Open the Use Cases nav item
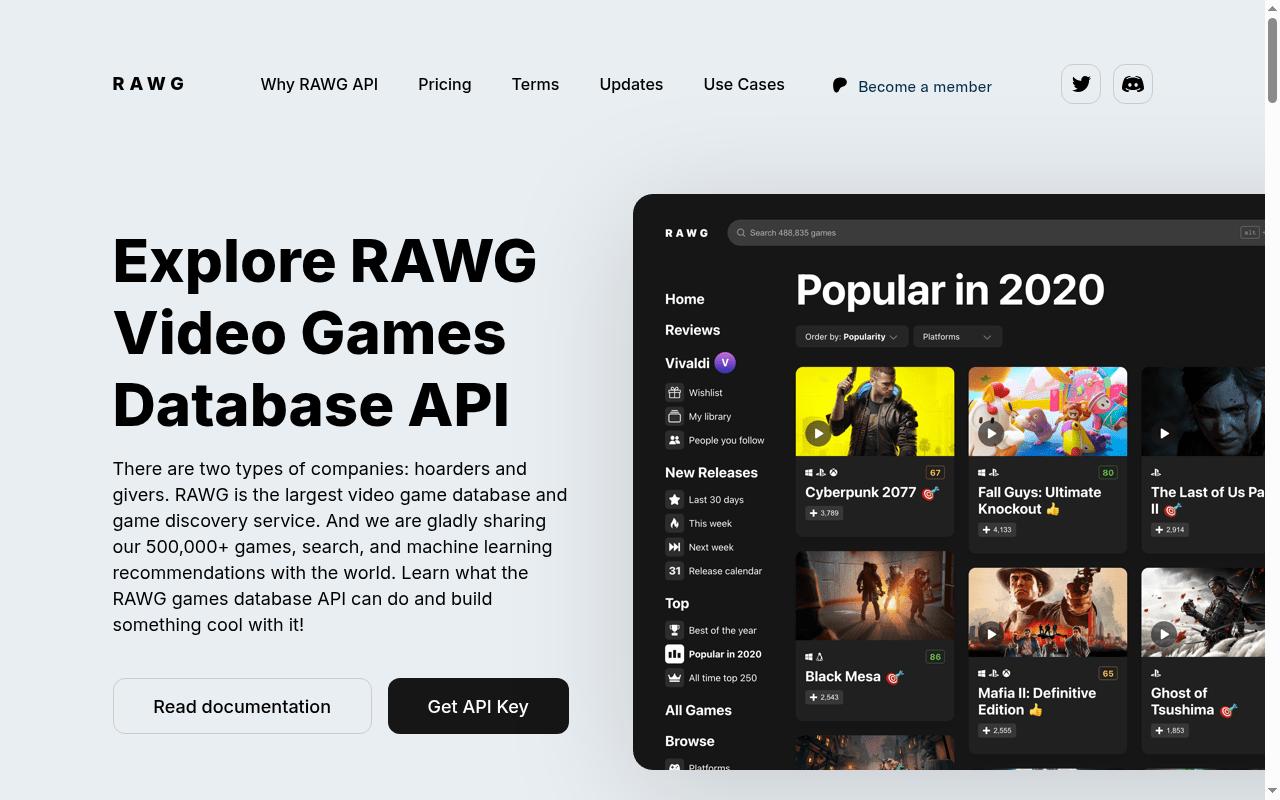1280x800 pixels. tap(744, 85)
